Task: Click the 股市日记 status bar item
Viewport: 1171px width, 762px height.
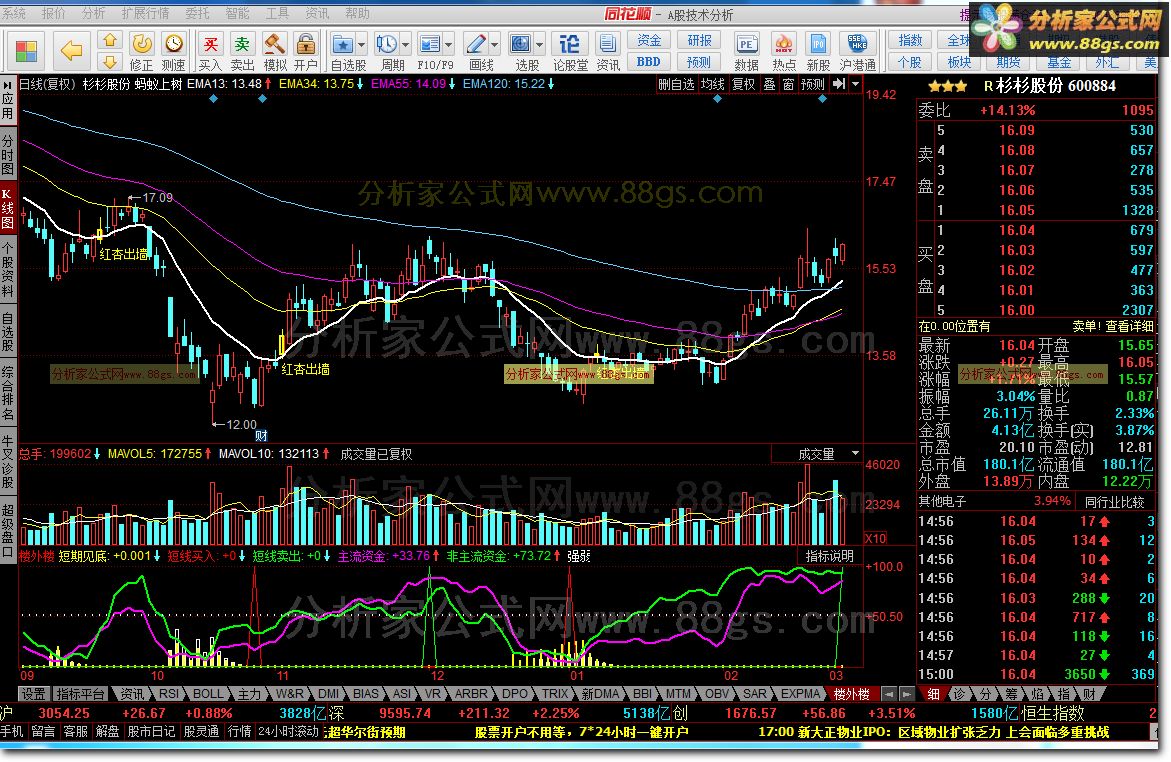Action: tap(151, 732)
